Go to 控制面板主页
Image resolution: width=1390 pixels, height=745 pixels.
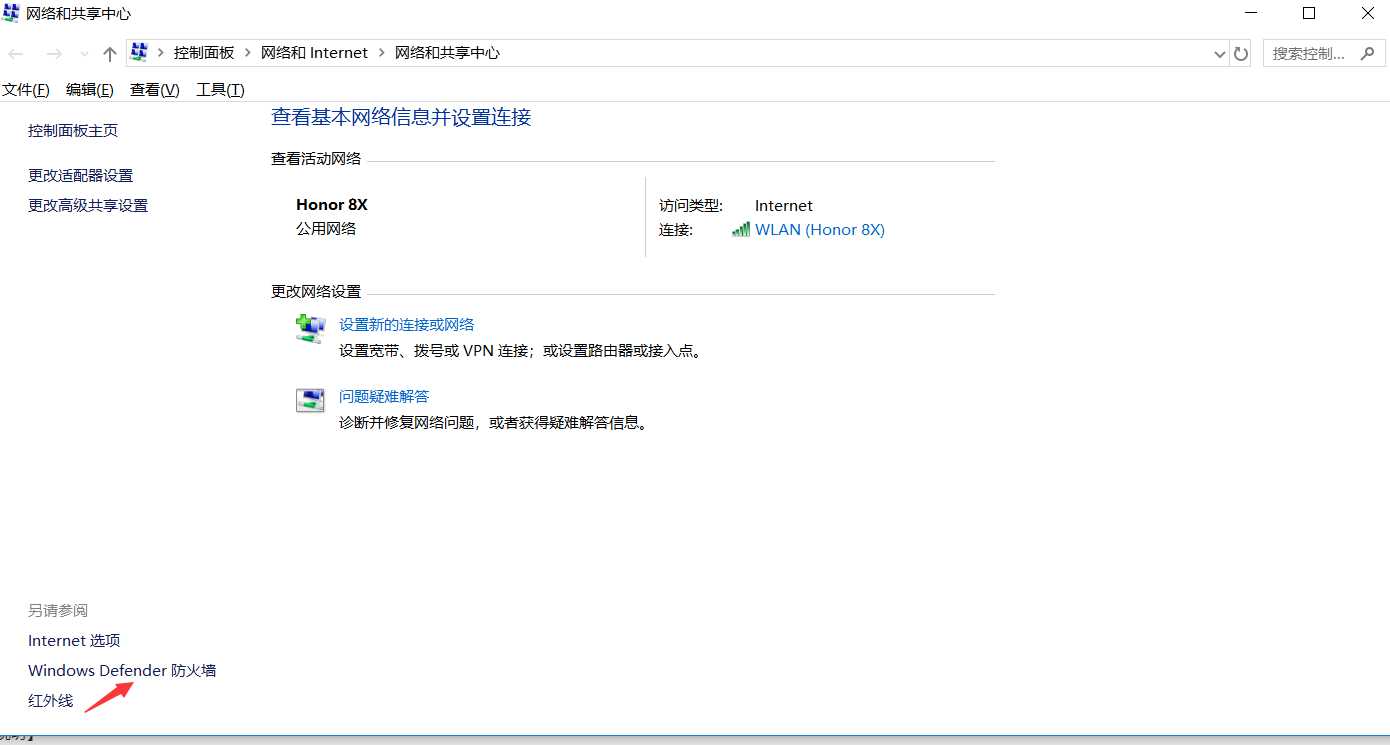[x=73, y=131]
